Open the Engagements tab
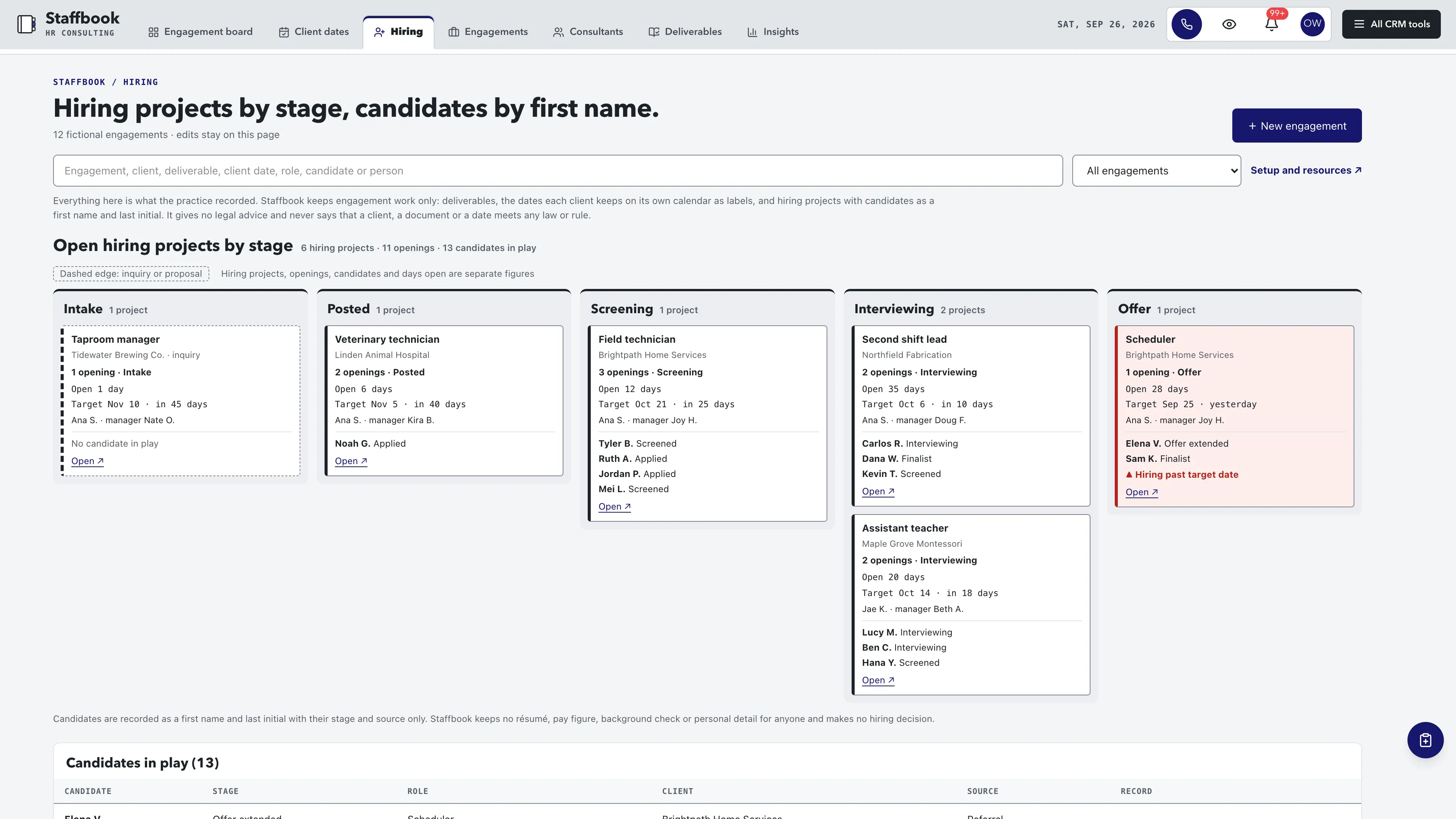Screen dimensions: 1456x819 pos(488,32)
